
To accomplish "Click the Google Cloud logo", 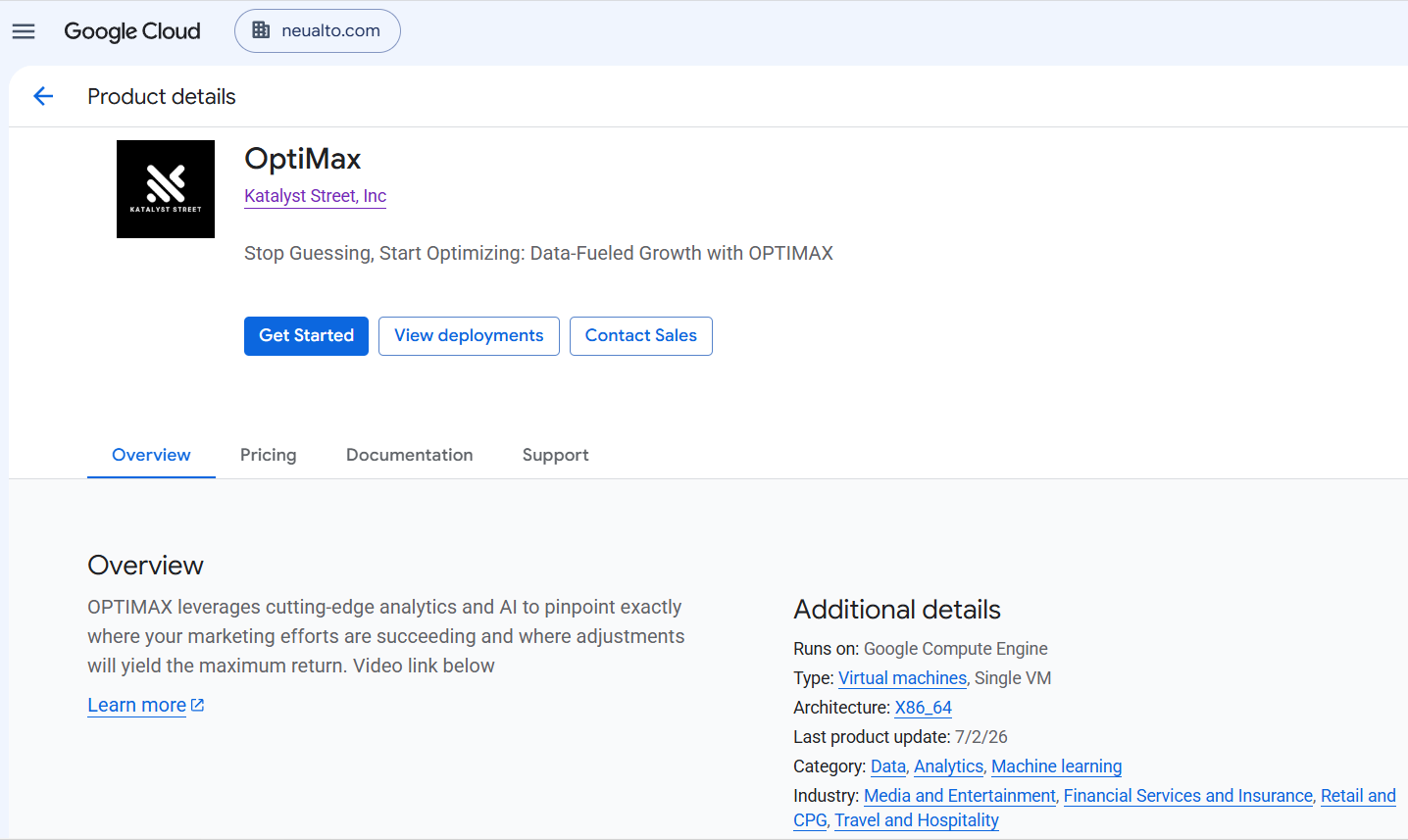I will click(x=132, y=31).
